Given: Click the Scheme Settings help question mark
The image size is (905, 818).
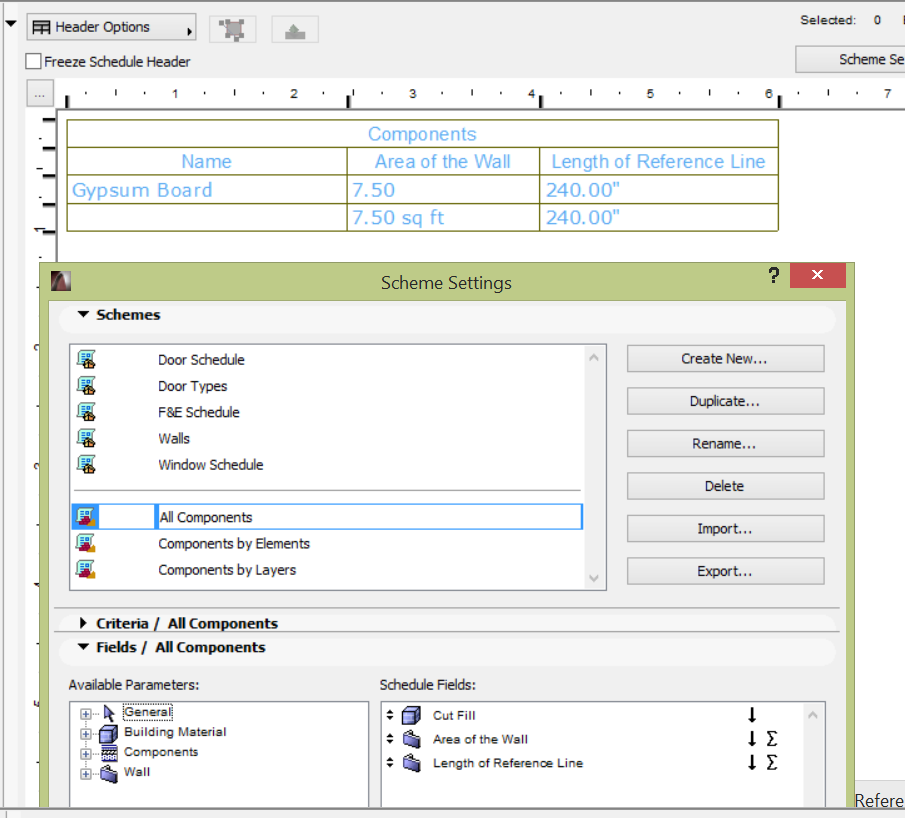Looking at the screenshot, I should coord(774,276).
